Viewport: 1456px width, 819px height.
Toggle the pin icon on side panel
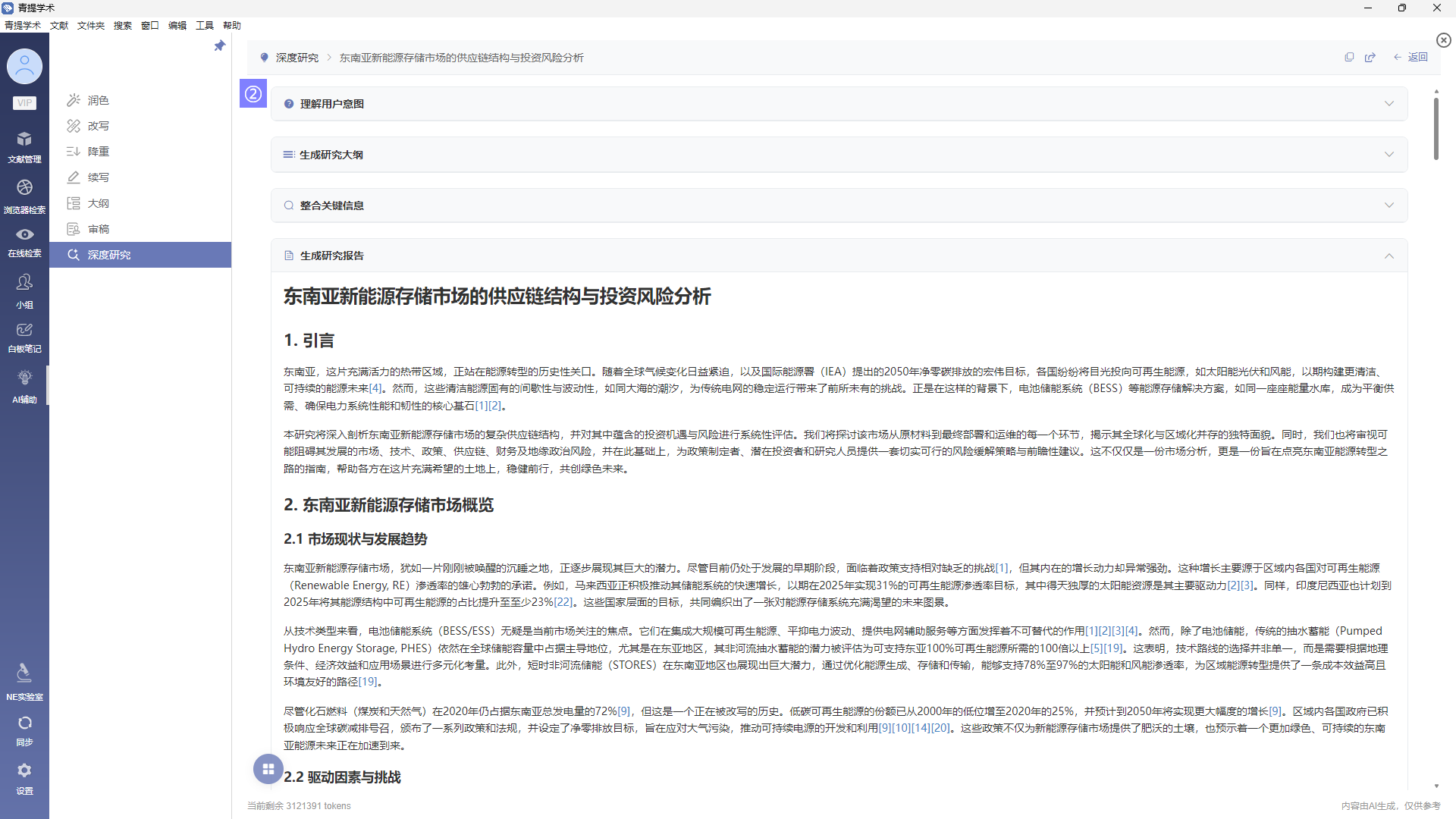(220, 46)
